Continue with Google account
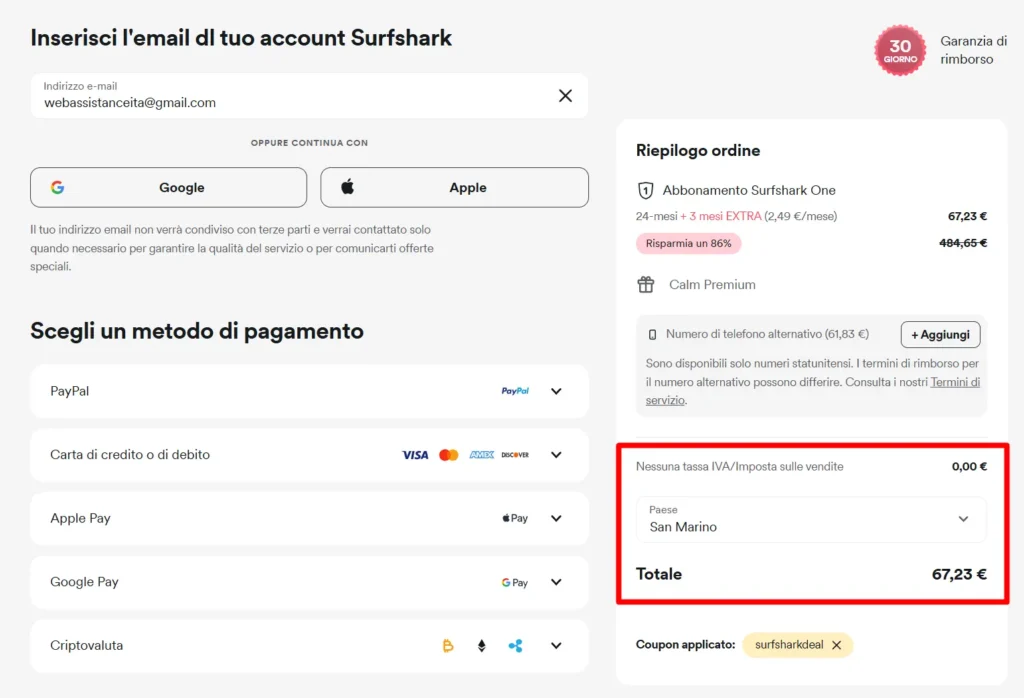 point(168,187)
